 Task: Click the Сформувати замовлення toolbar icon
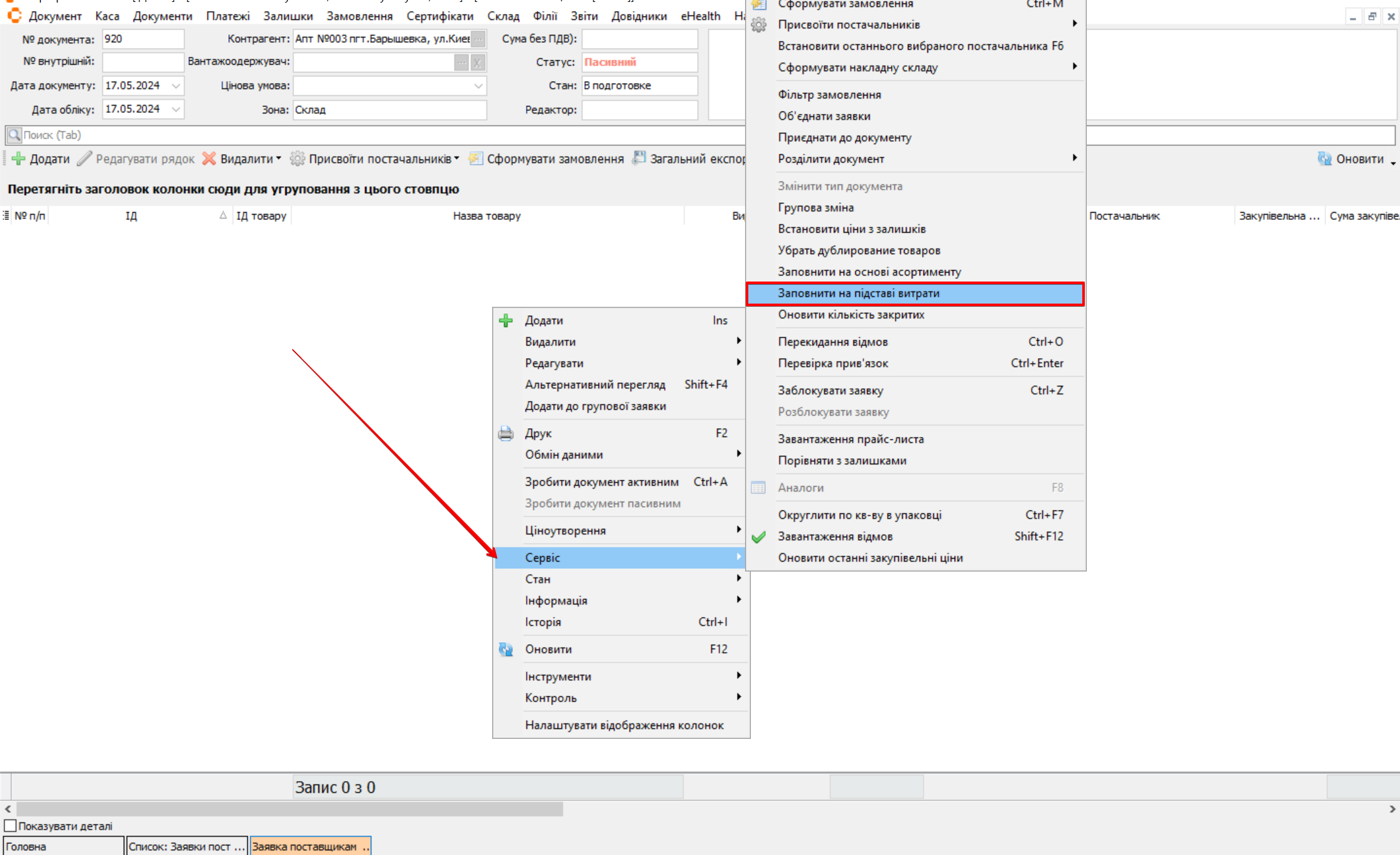coord(476,159)
